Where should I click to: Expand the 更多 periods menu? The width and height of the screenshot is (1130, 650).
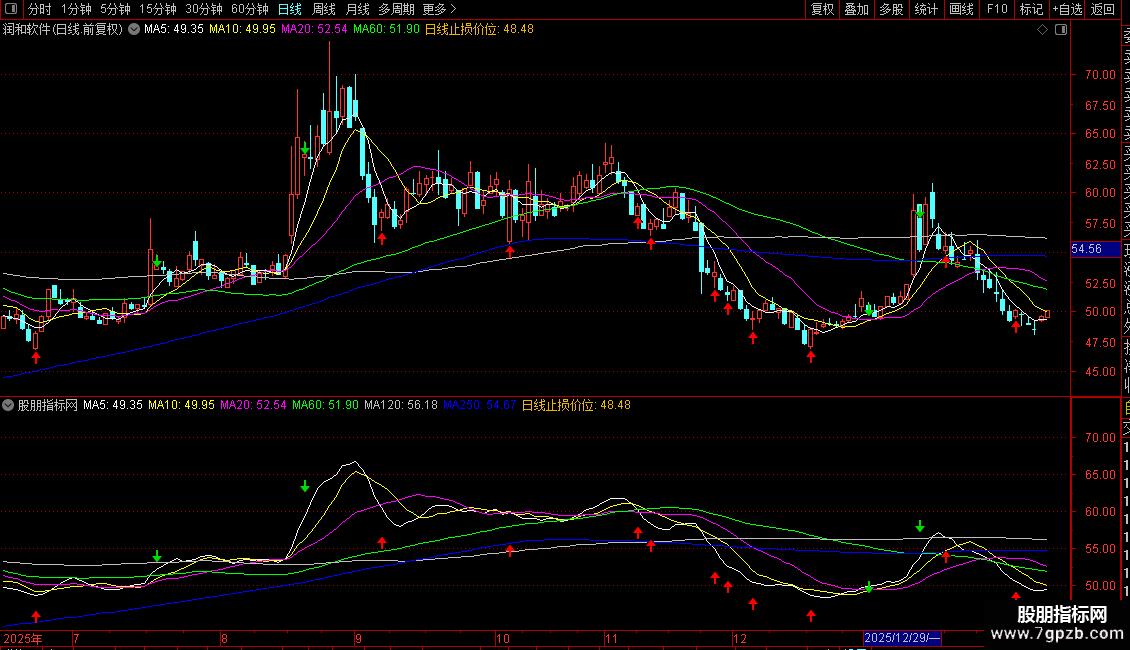click(x=439, y=9)
